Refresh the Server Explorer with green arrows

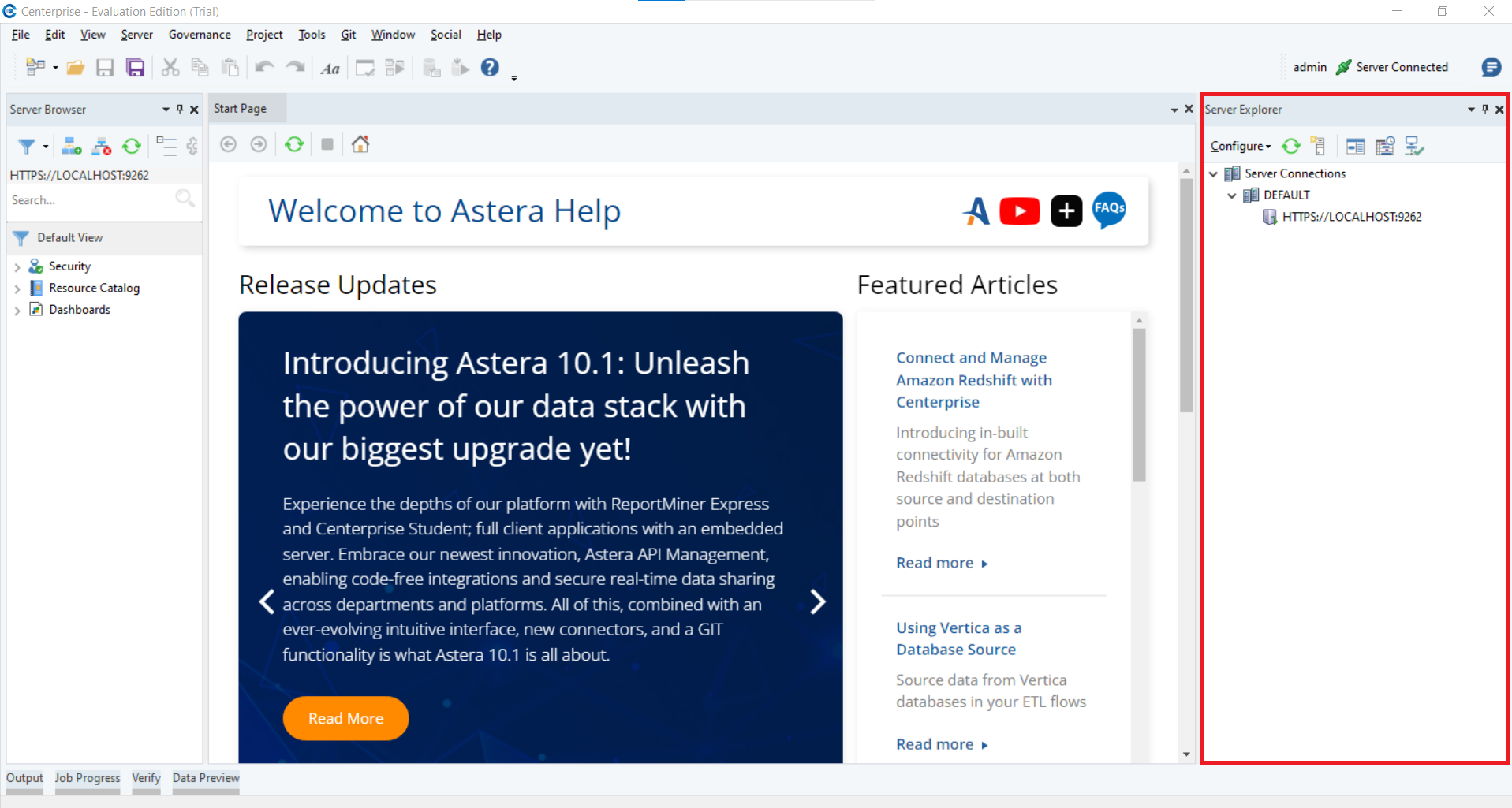click(x=1290, y=146)
